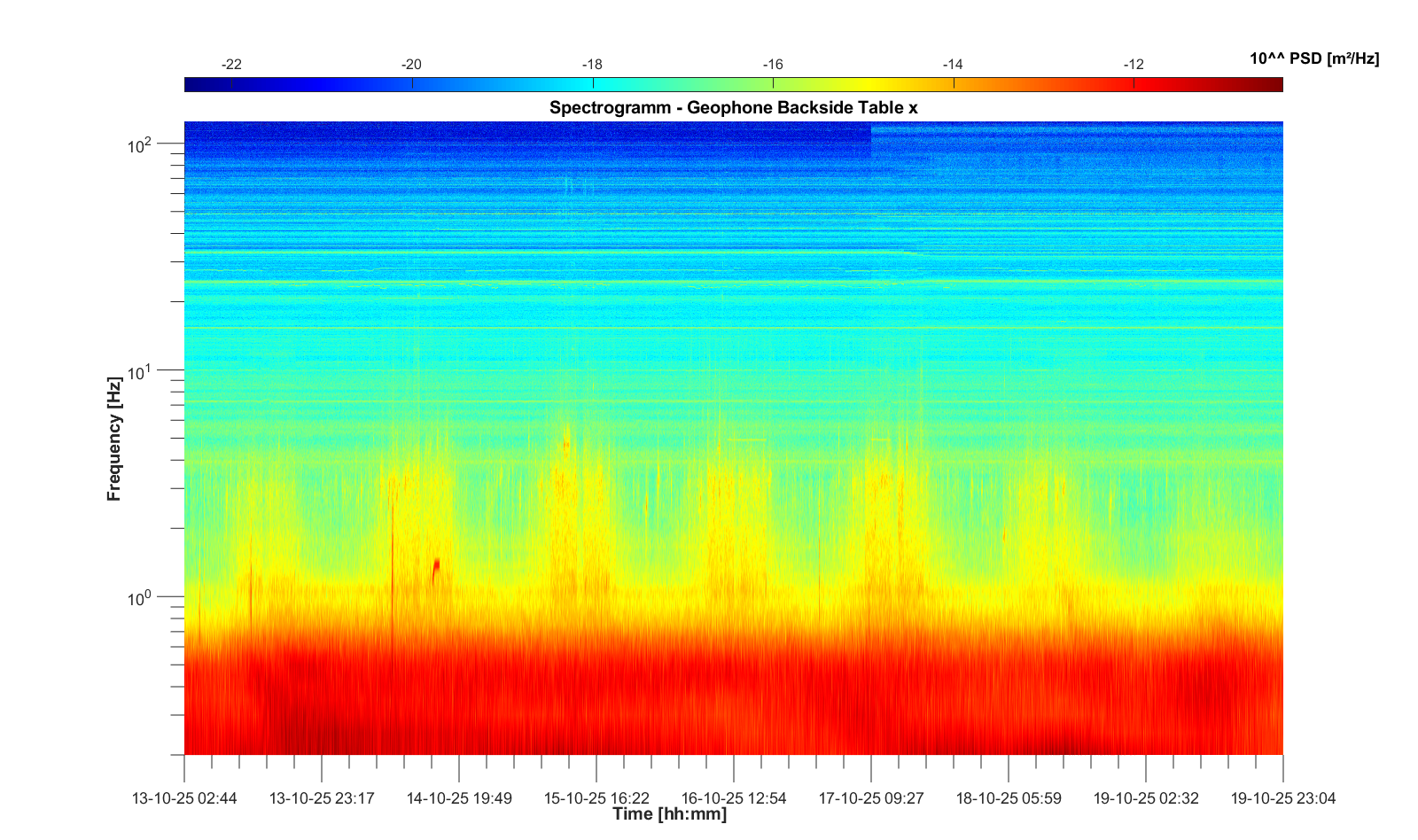Click the -18 colorbar tick label

(x=592, y=64)
